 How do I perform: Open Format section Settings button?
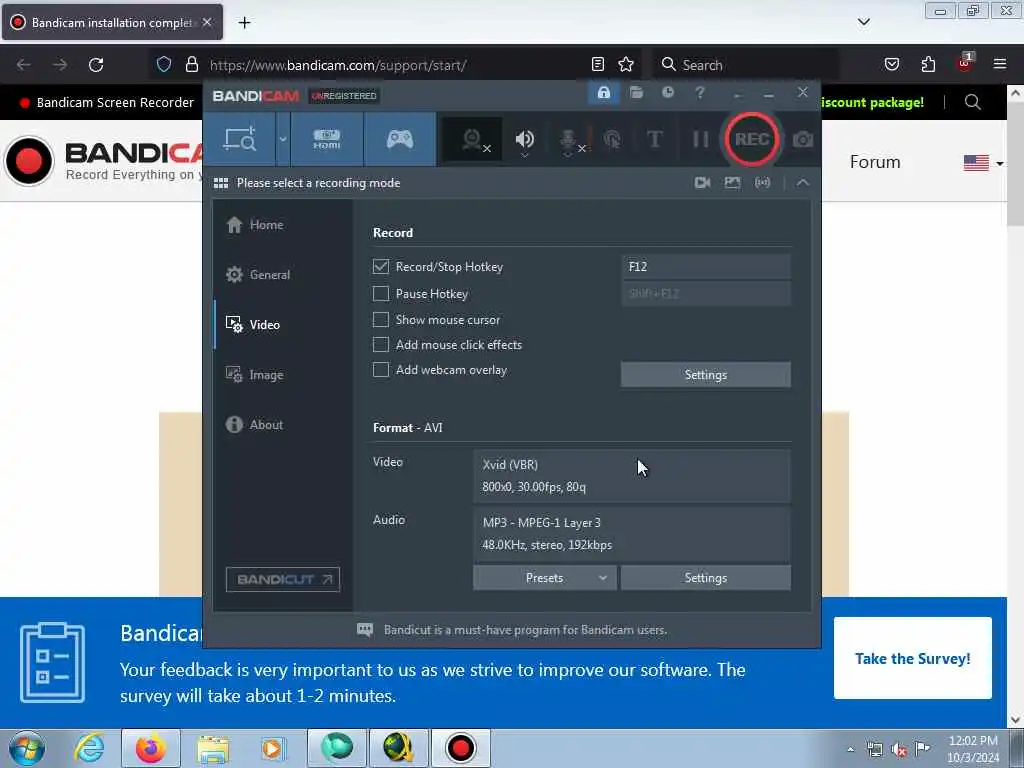pos(706,578)
